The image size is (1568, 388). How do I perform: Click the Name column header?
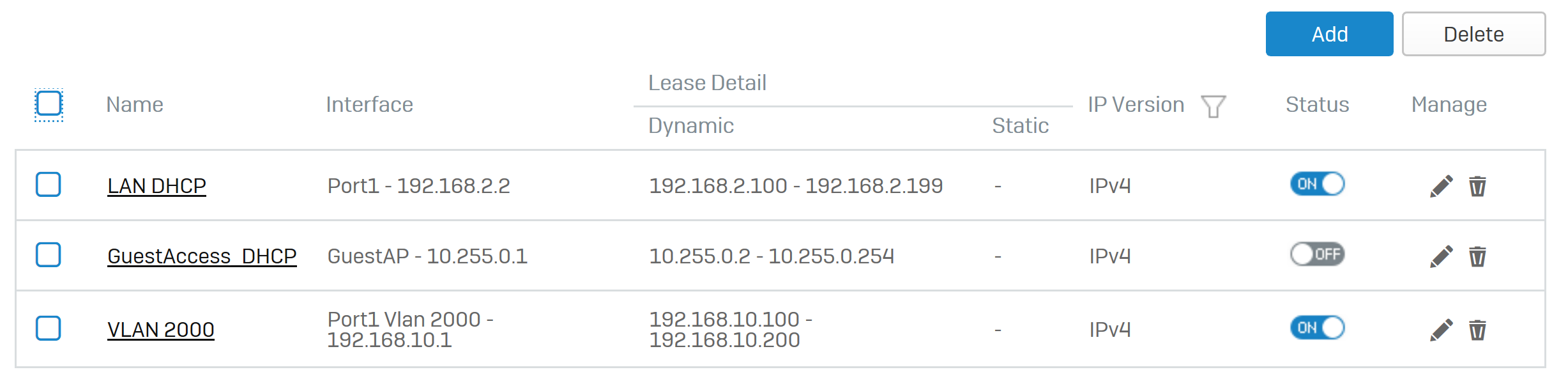(135, 104)
